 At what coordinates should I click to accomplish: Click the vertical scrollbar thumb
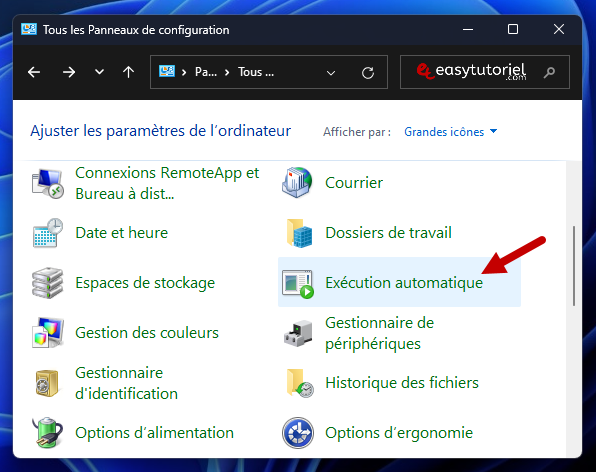point(574,266)
